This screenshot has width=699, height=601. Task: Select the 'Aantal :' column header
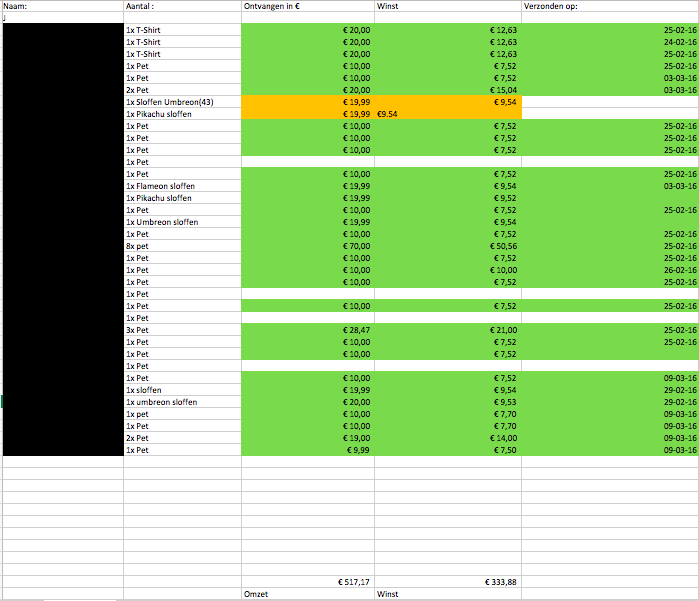[182, 6]
